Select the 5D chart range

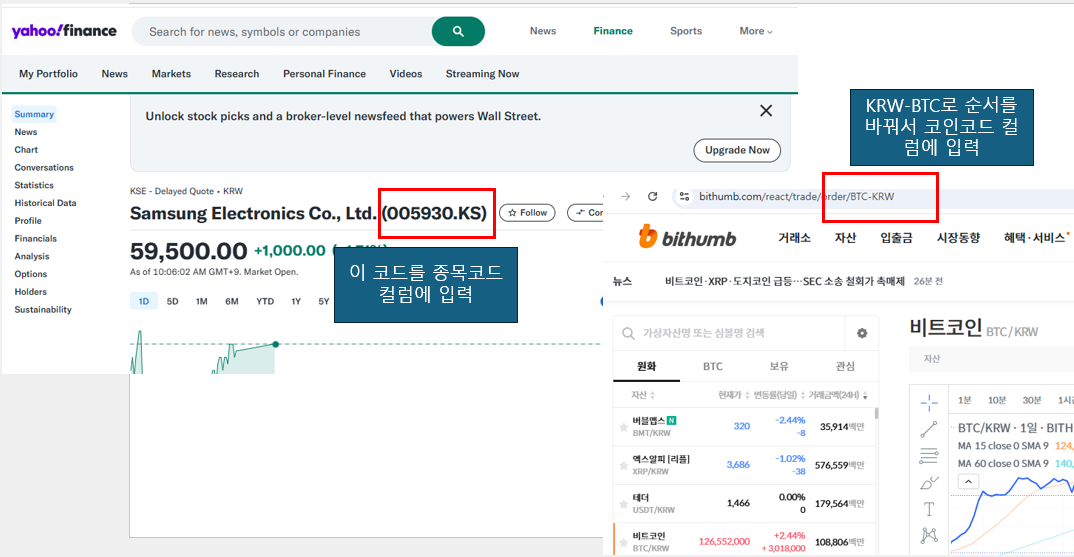click(x=173, y=301)
